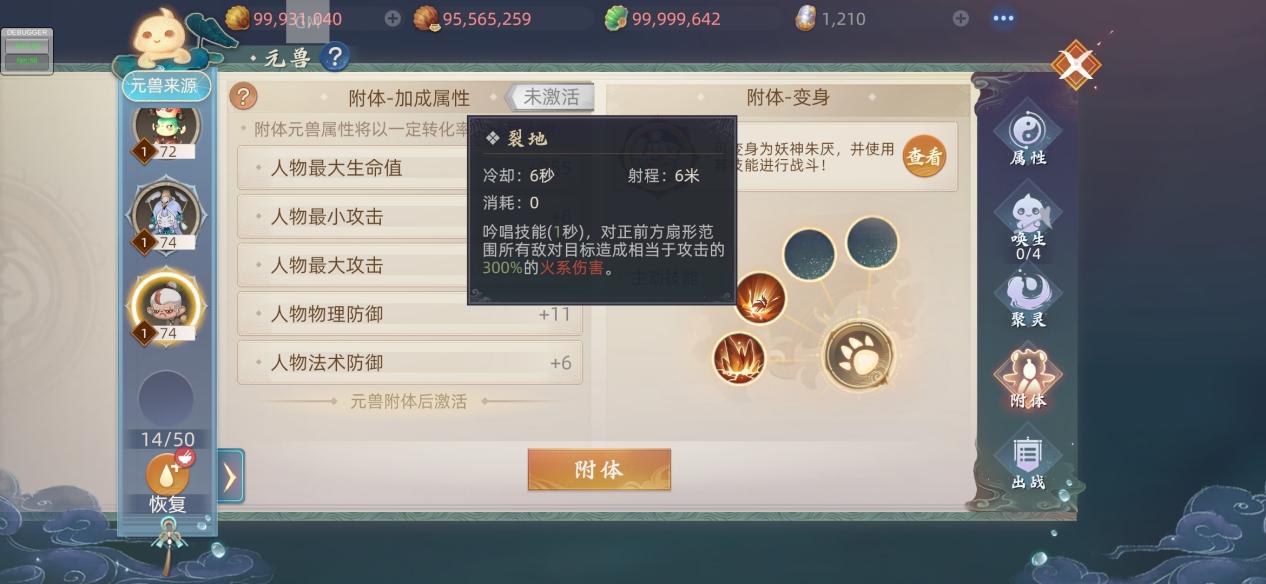Image resolution: width=1266 pixels, height=584 pixels.
Task: Select the 聚灵 side icon
Action: [x=1027, y=299]
